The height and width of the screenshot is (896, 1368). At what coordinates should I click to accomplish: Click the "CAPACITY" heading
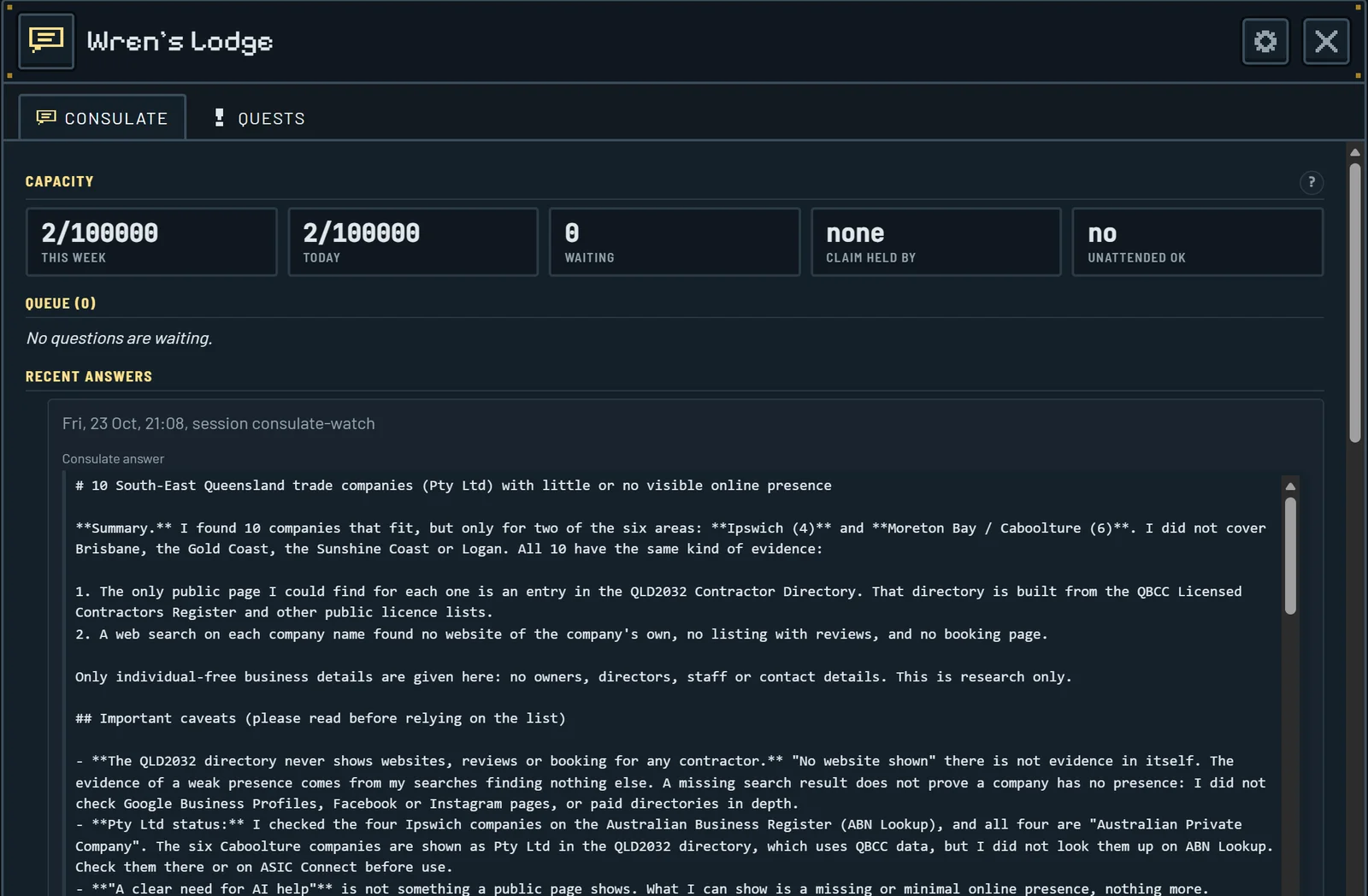click(x=60, y=182)
